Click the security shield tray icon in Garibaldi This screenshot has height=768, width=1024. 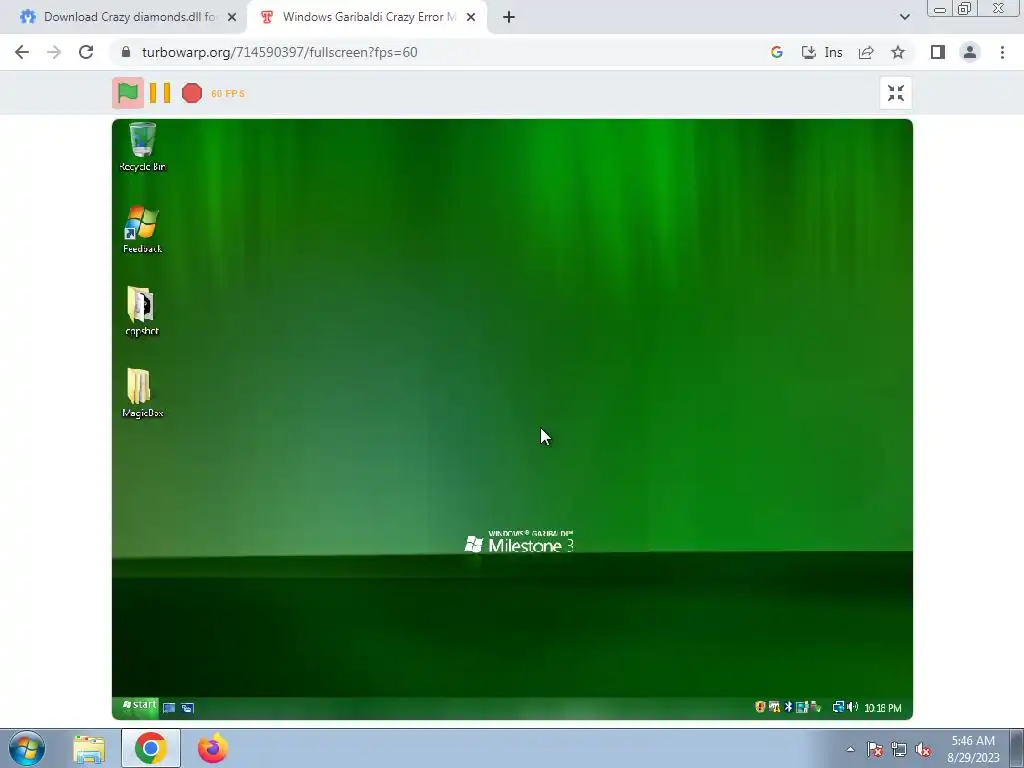click(760, 707)
